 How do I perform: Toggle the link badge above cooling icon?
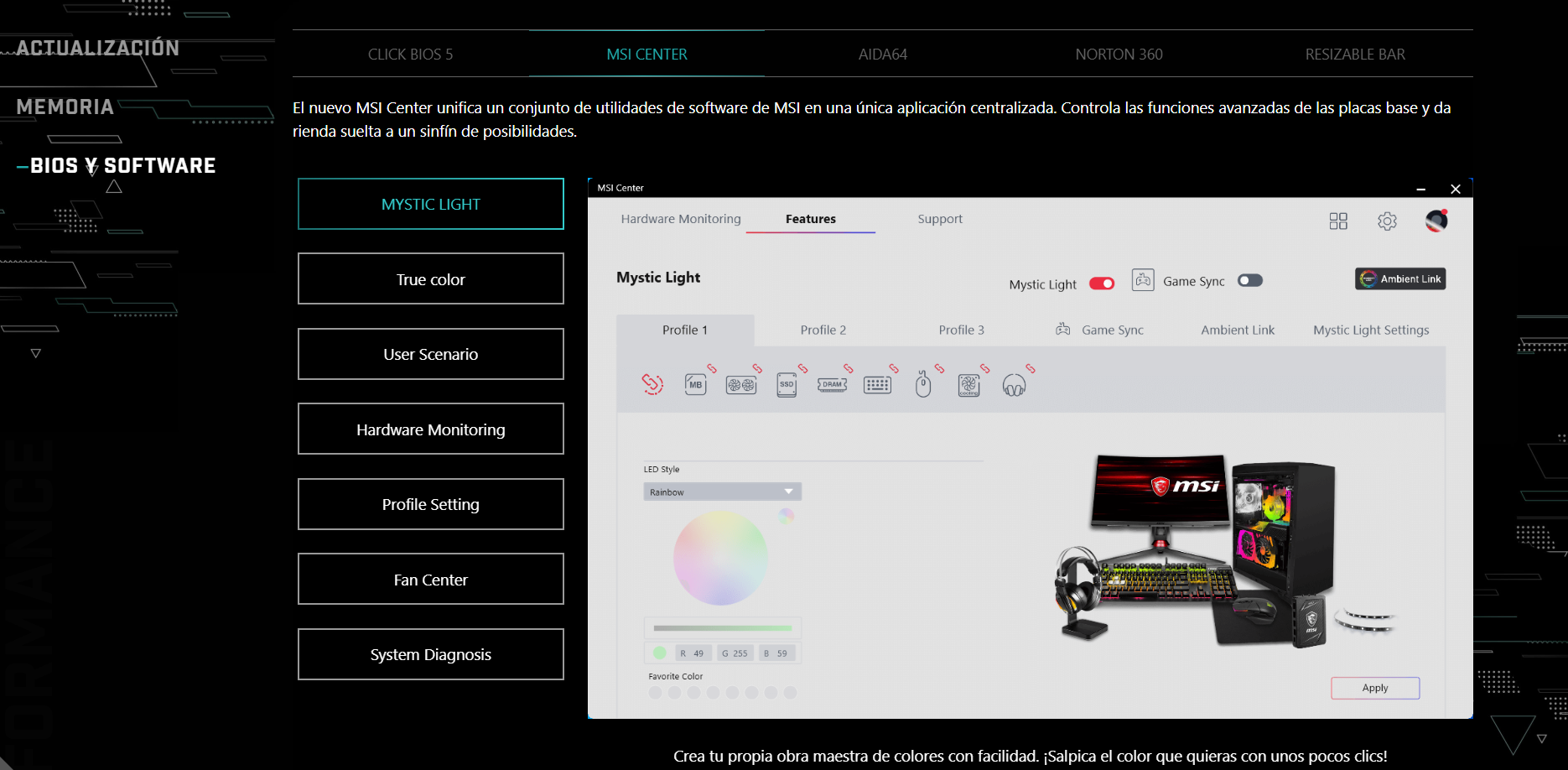984,368
